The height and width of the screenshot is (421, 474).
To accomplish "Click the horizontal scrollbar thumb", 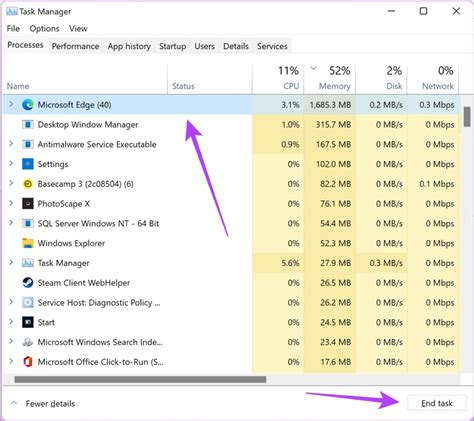I will click(x=140, y=379).
